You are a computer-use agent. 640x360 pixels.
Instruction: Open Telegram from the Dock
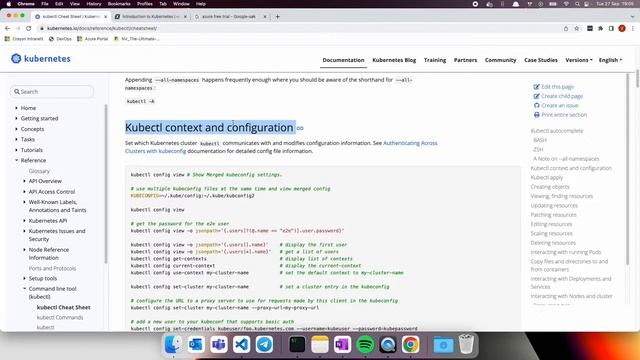click(264, 344)
